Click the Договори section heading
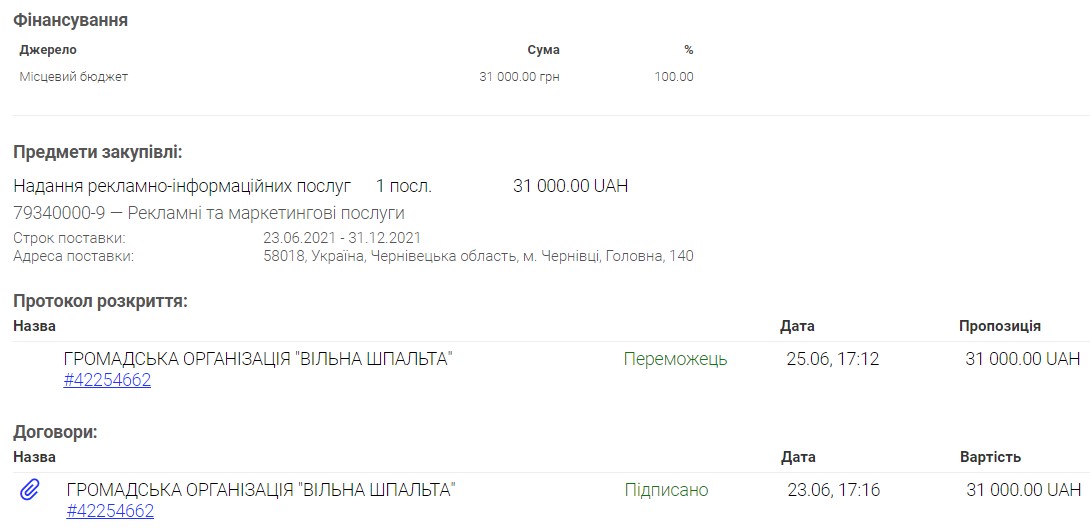Viewport: 1090px width, 531px height. click(55, 432)
